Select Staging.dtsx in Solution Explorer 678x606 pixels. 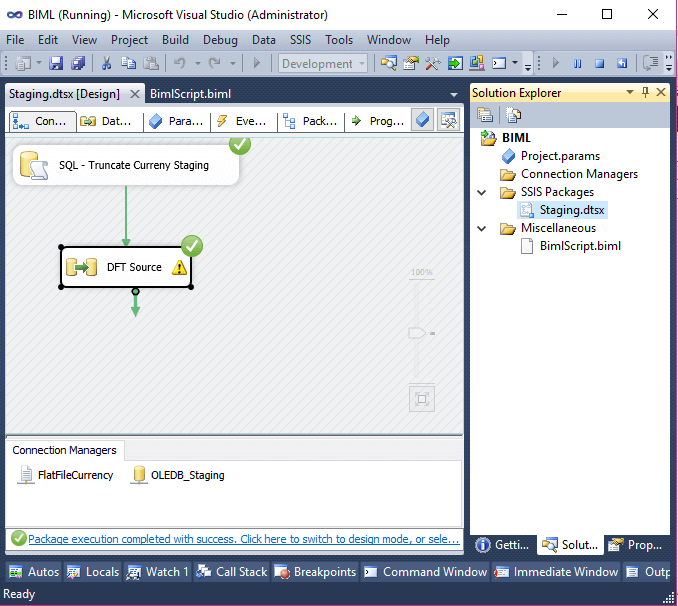pyautogui.click(x=563, y=210)
